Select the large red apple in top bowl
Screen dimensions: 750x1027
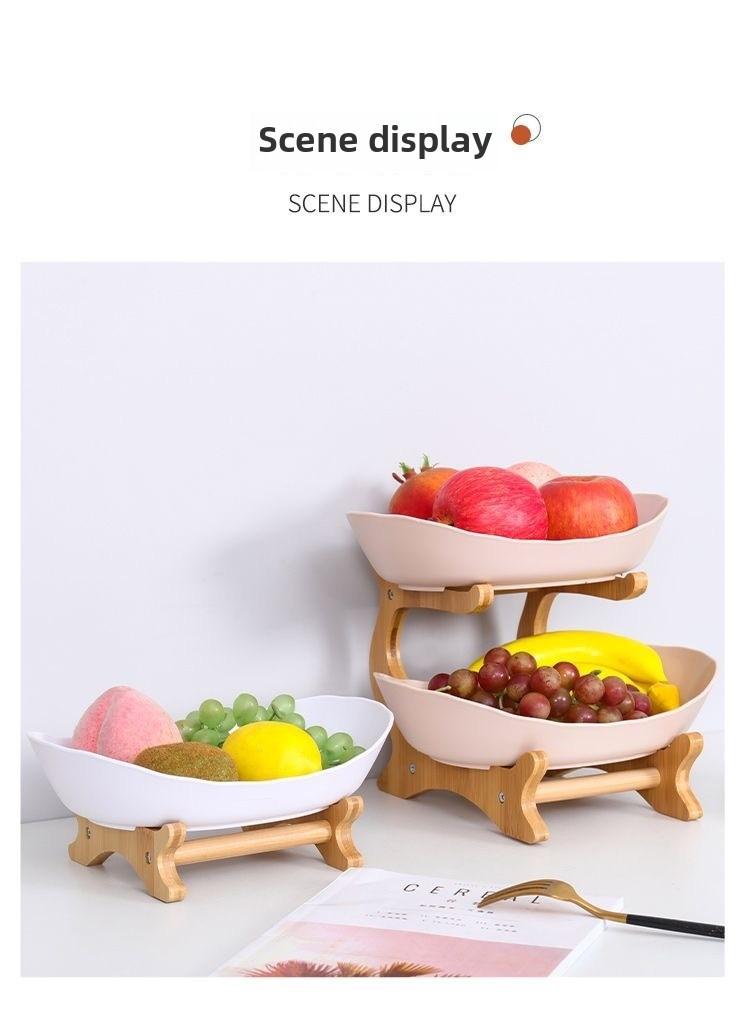pos(490,502)
